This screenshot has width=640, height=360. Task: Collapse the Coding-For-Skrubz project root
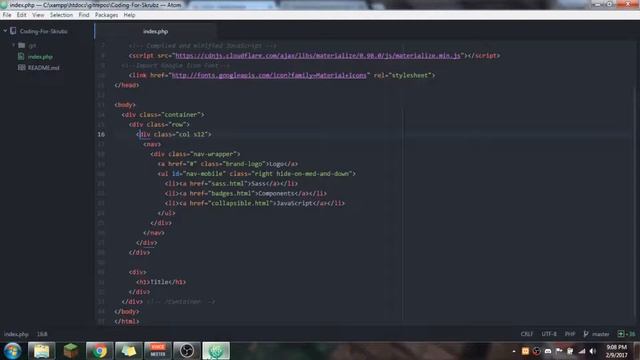5,31
